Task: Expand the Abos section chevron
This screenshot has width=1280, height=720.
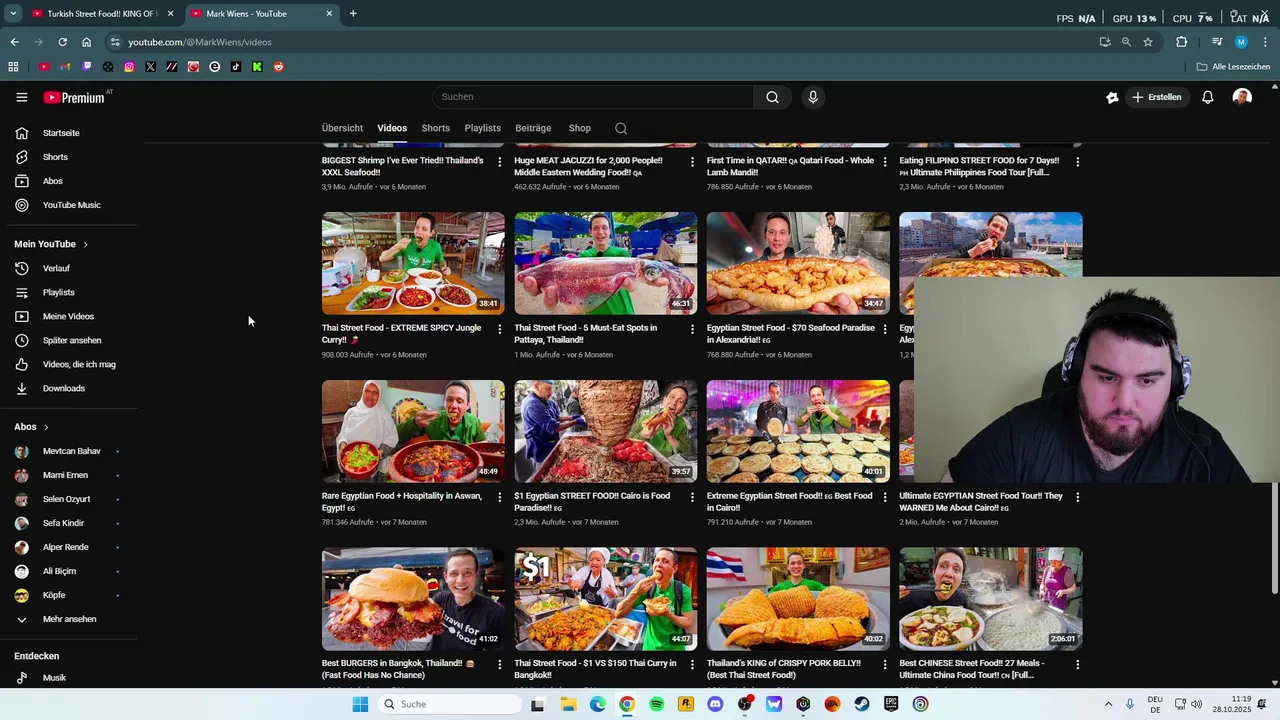Action: [46, 427]
